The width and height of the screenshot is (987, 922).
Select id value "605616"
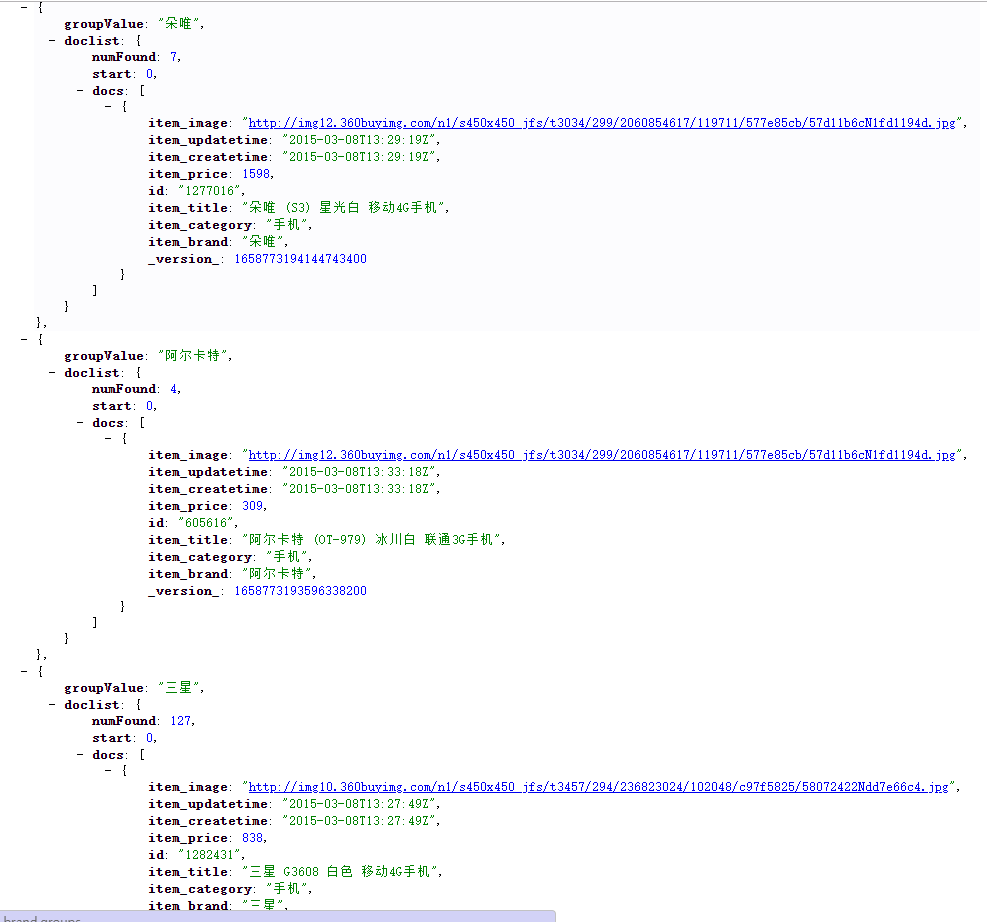[206, 523]
